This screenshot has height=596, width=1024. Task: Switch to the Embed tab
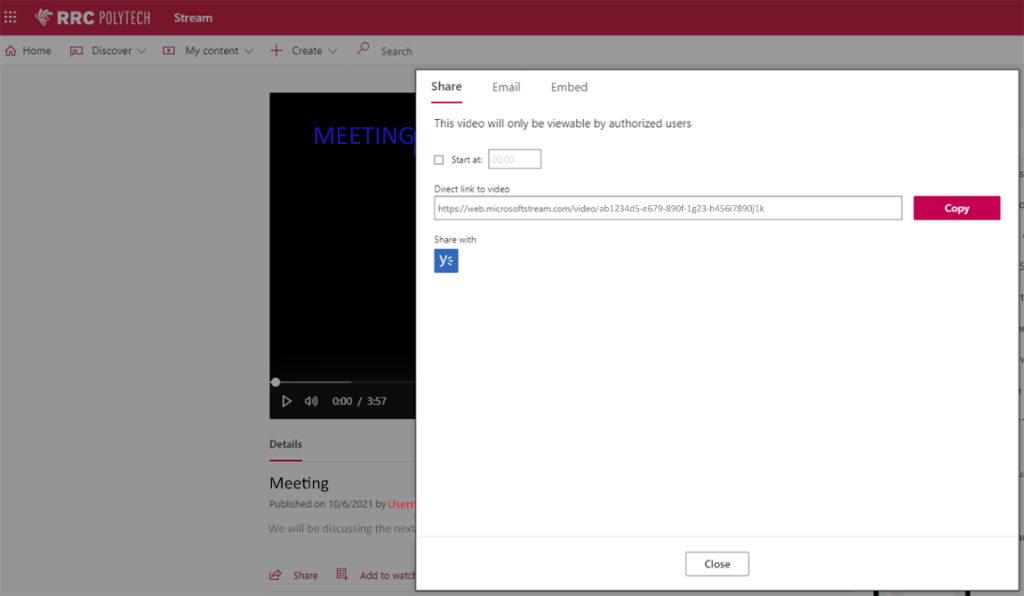(x=568, y=87)
